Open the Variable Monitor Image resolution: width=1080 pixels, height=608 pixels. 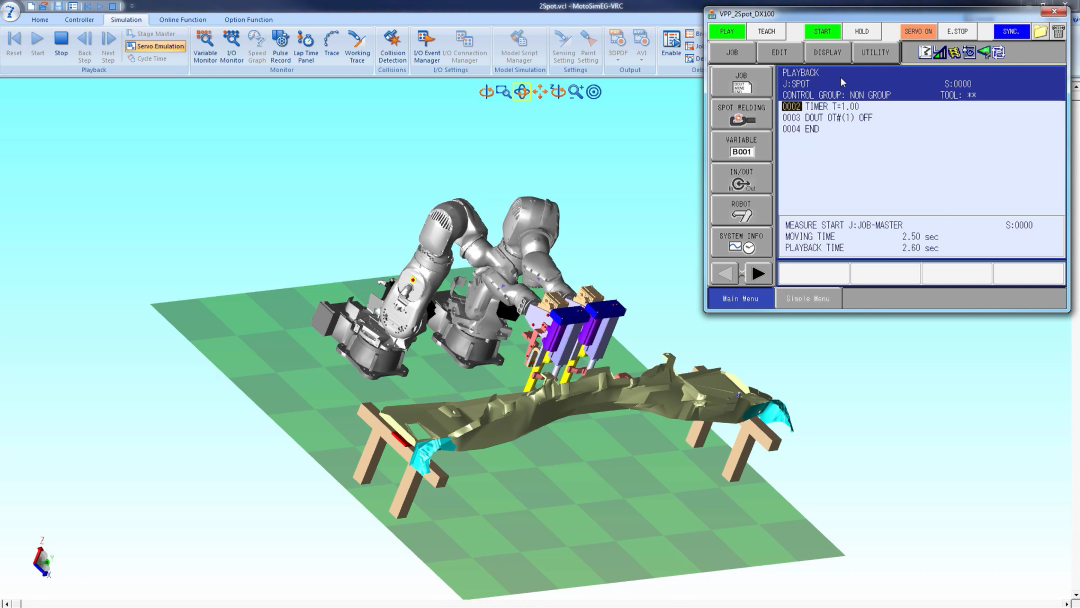[x=205, y=46]
